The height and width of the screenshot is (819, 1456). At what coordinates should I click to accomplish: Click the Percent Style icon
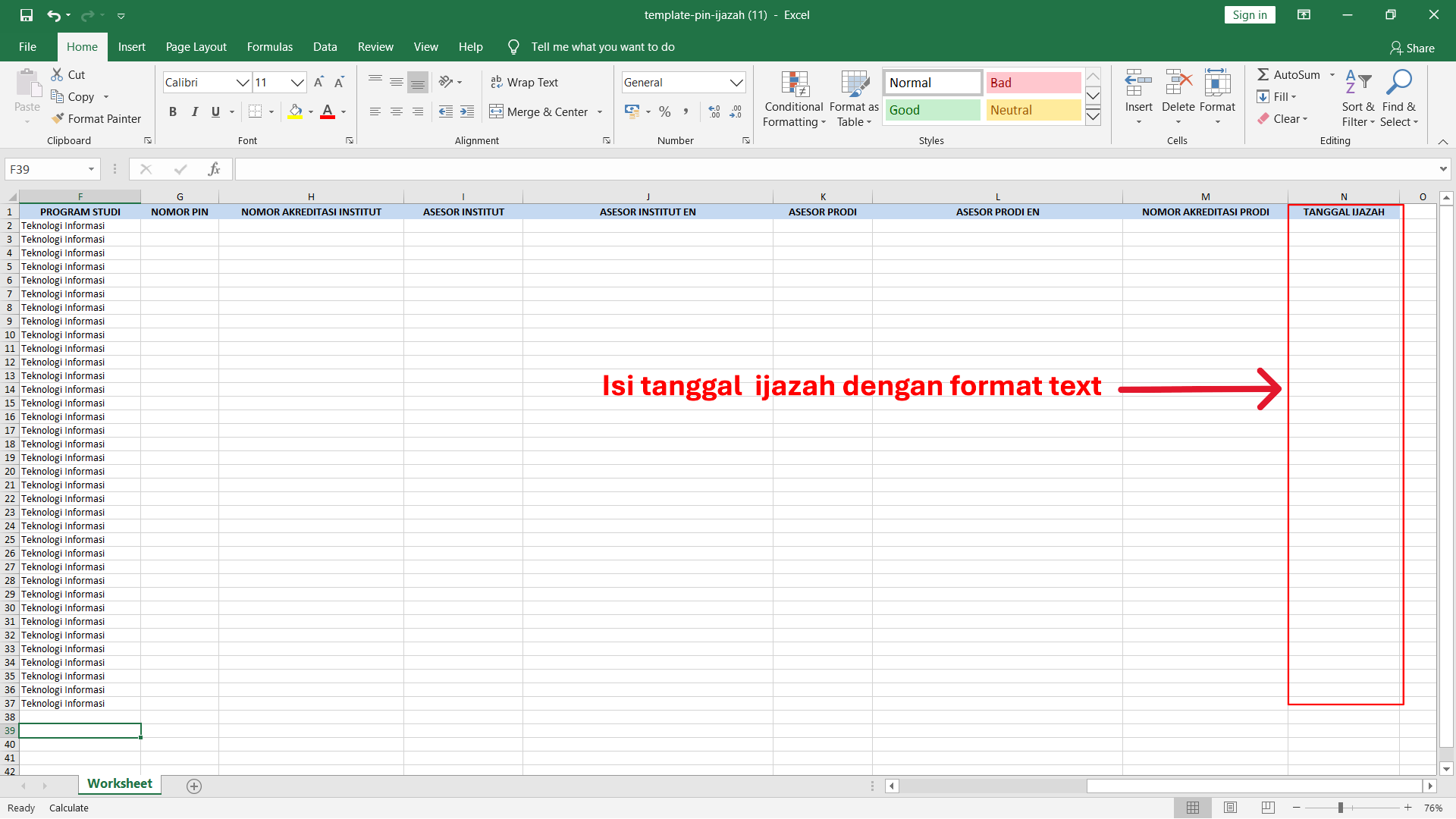coord(665,112)
